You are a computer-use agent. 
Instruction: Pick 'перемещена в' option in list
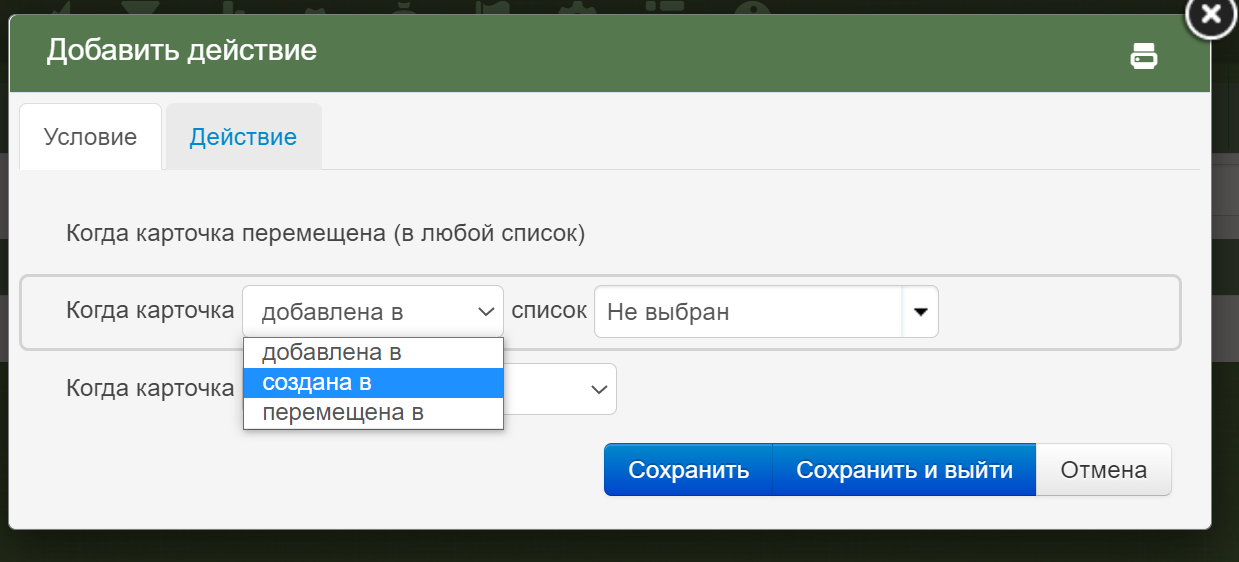(x=373, y=412)
